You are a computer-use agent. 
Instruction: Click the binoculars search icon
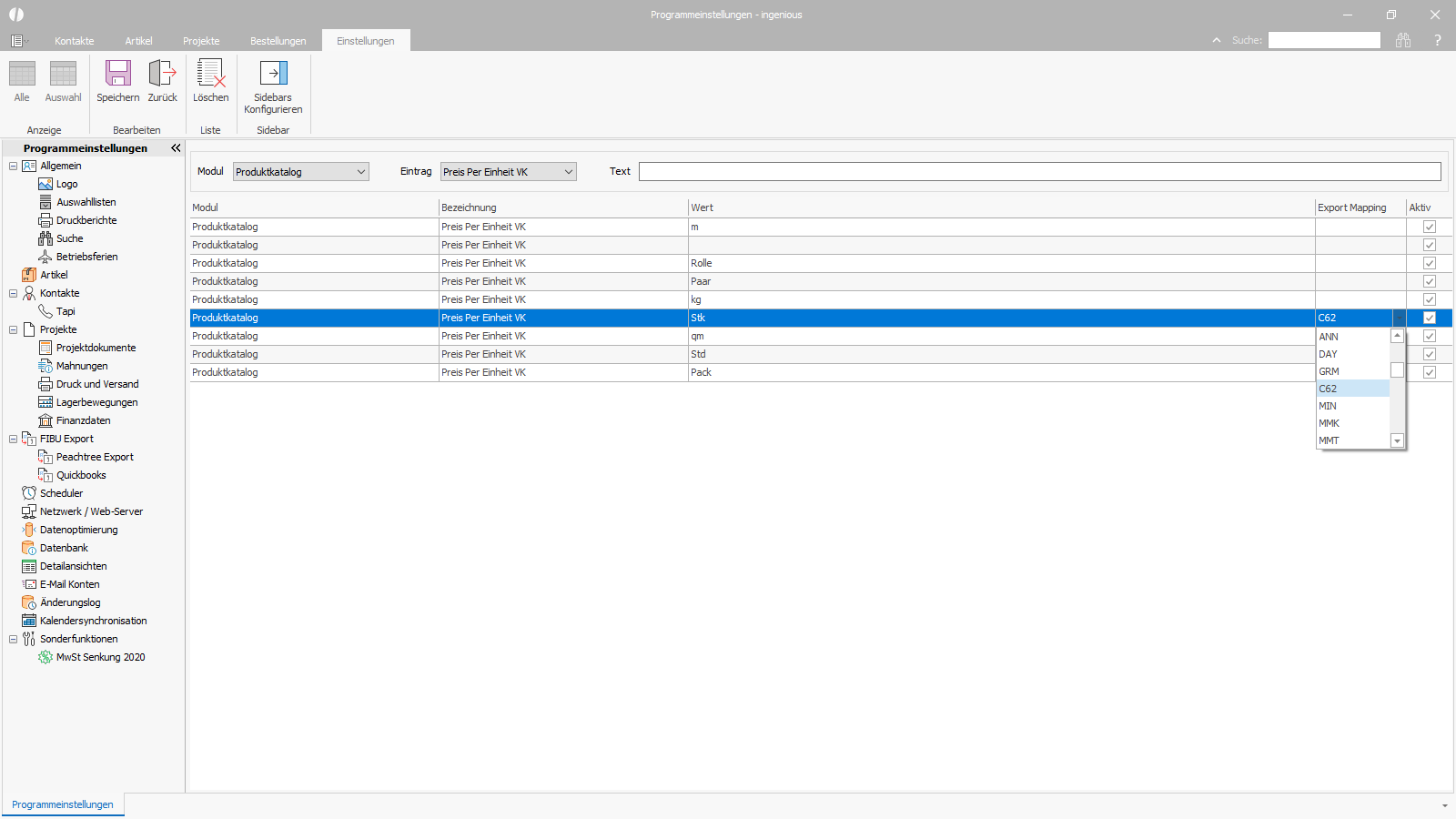(x=1403, y=40)
